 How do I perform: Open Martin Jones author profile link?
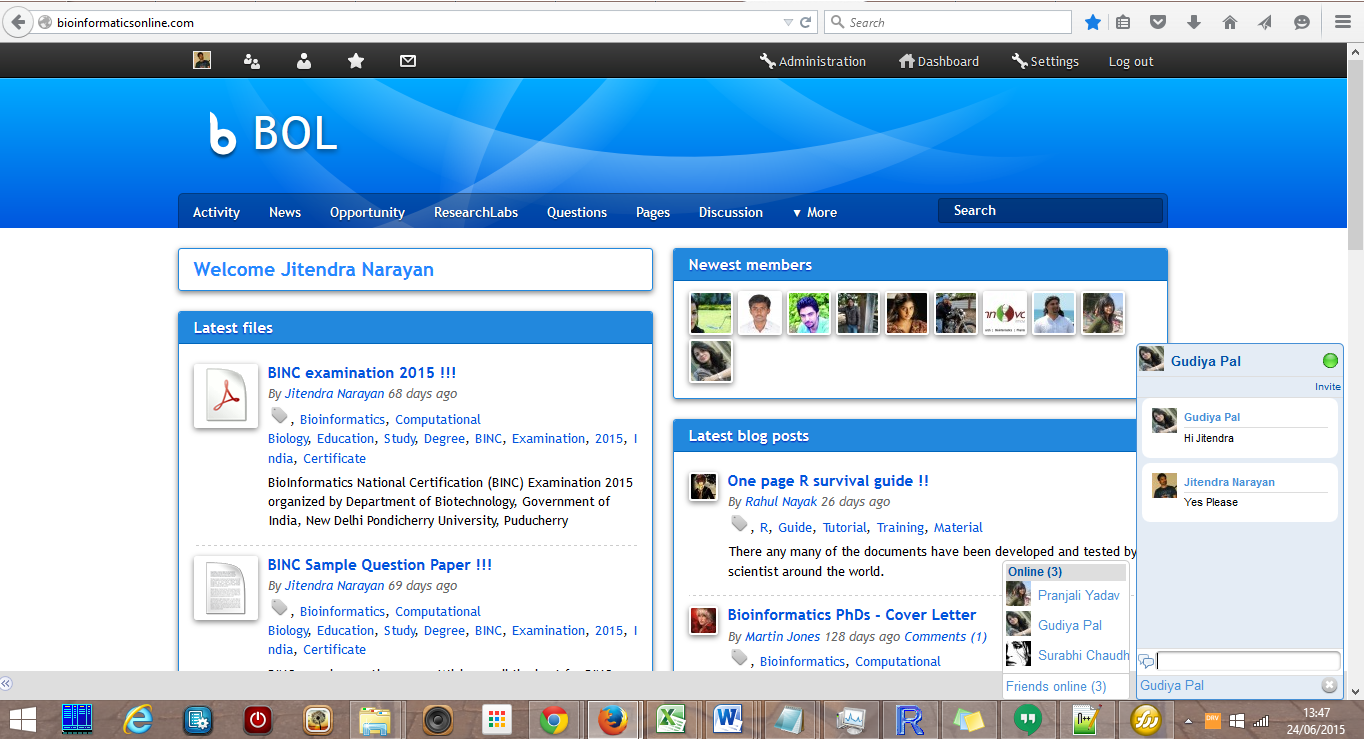(x=783, y=636)
